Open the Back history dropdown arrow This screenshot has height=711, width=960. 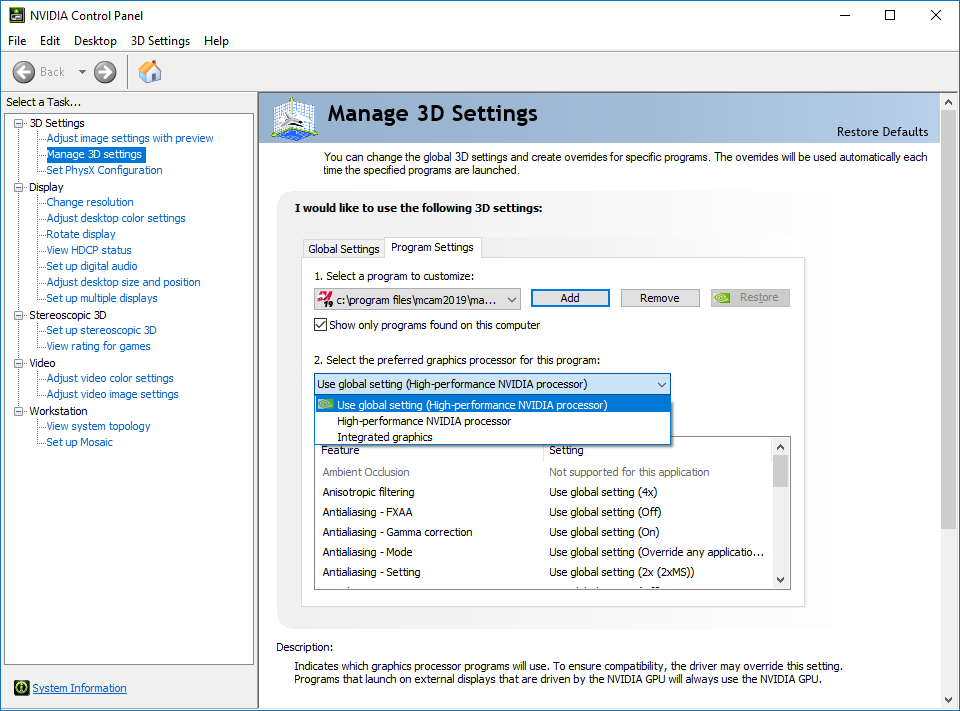(x=82, y=72)
